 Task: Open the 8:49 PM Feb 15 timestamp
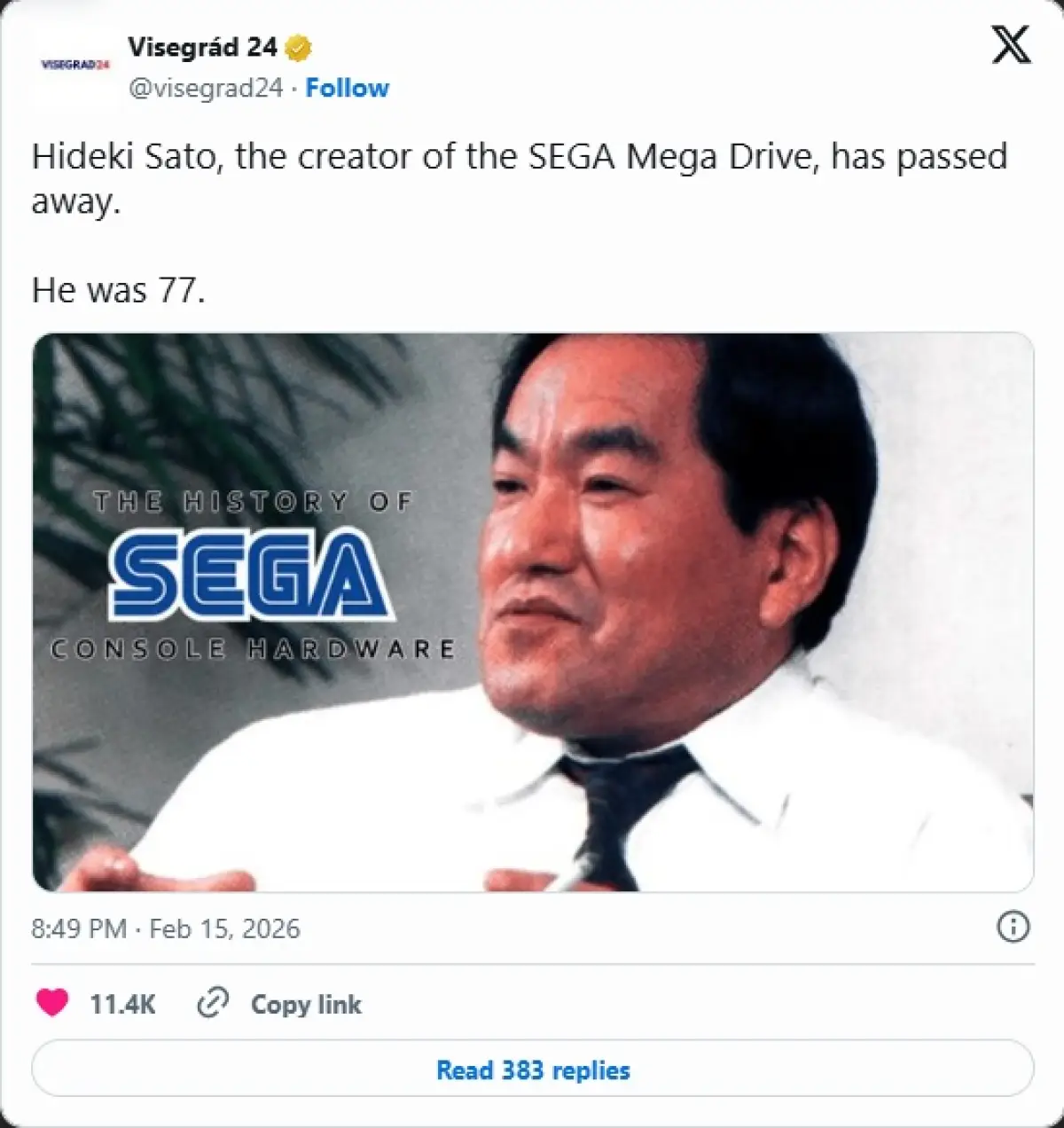166,928
